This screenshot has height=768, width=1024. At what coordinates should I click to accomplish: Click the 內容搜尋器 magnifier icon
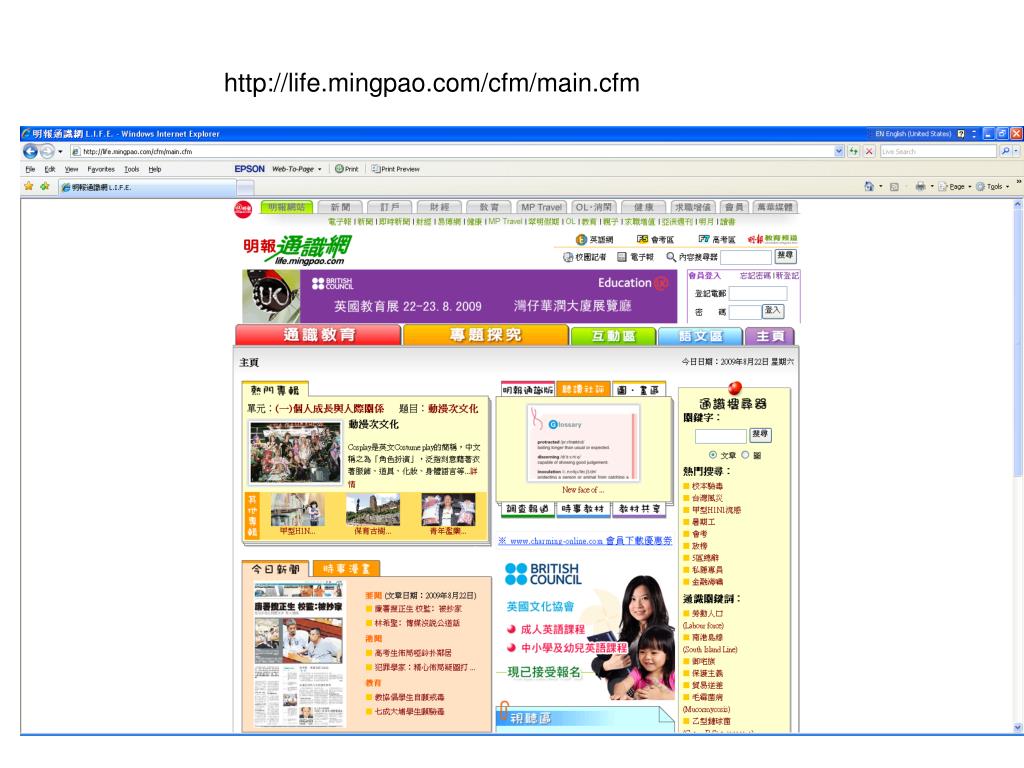(x=671, y=257)
